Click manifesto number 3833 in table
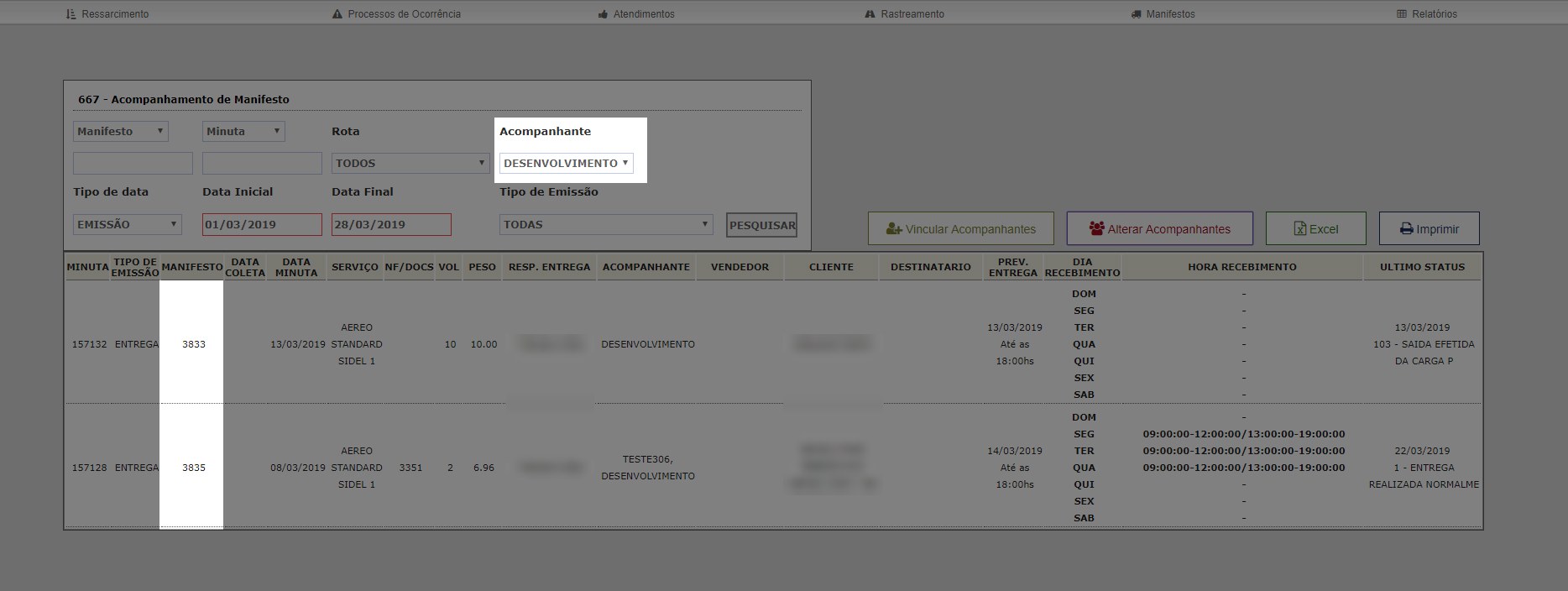The height and width of the screenshot is (591, 1568). (194, 344)
